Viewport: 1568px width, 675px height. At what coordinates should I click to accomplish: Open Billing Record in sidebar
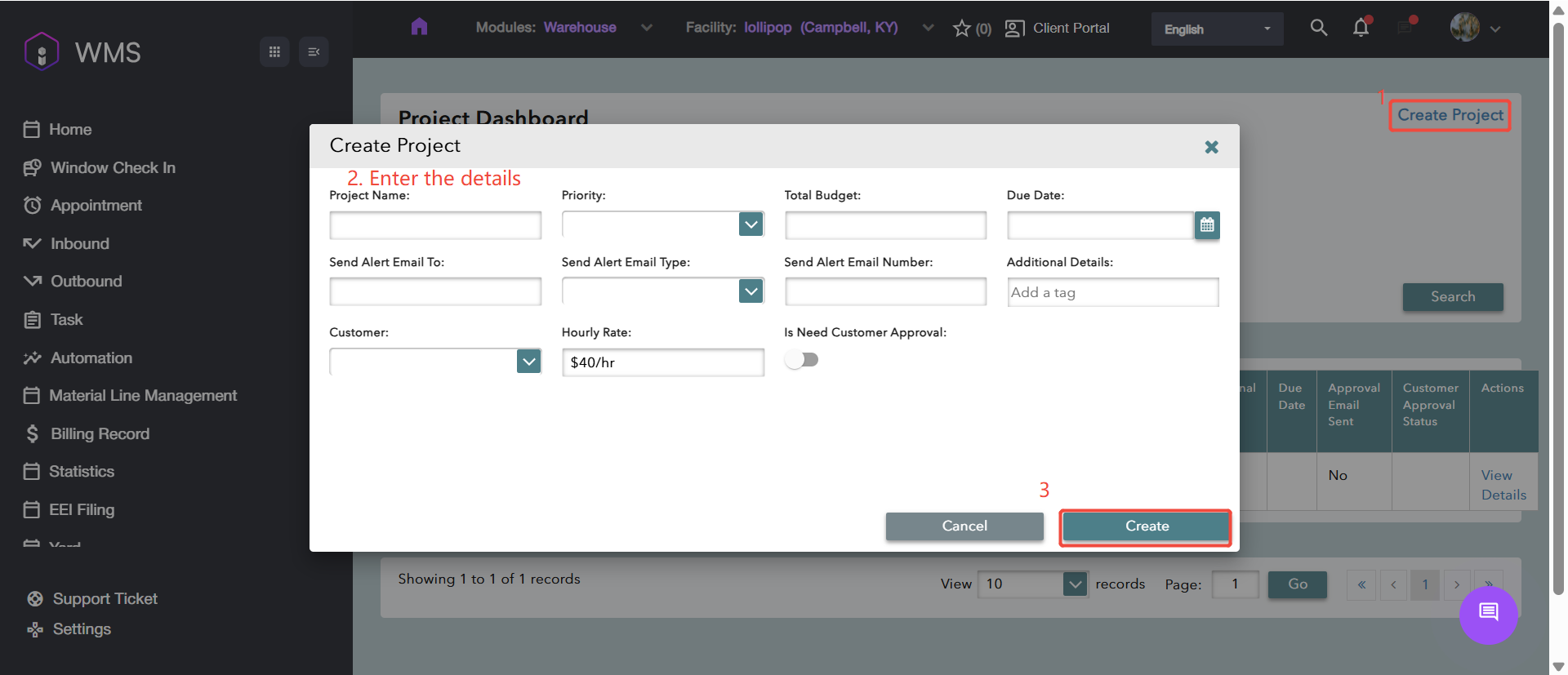100,433
